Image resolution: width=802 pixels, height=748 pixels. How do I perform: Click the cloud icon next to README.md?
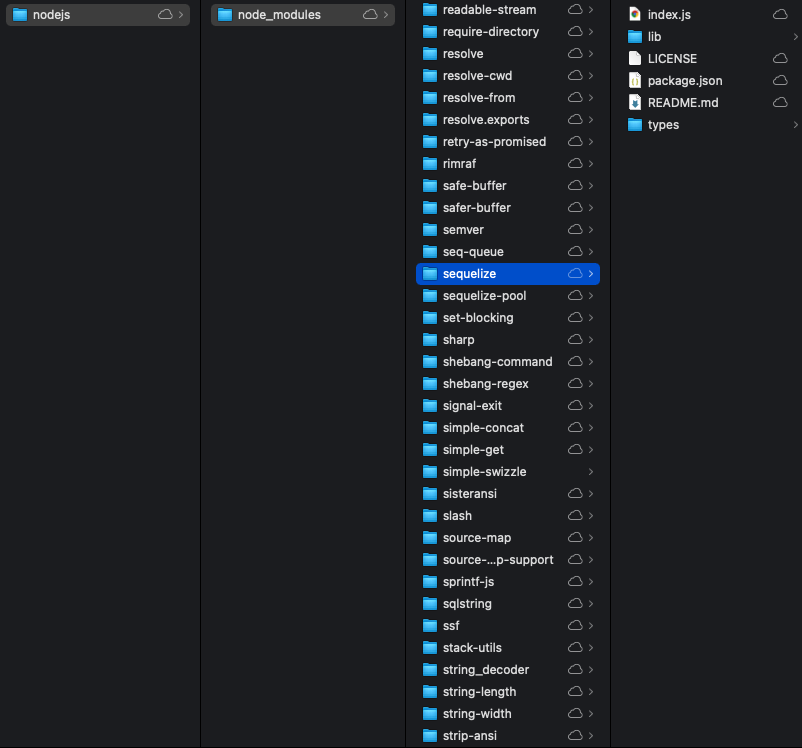pos(780,102)
